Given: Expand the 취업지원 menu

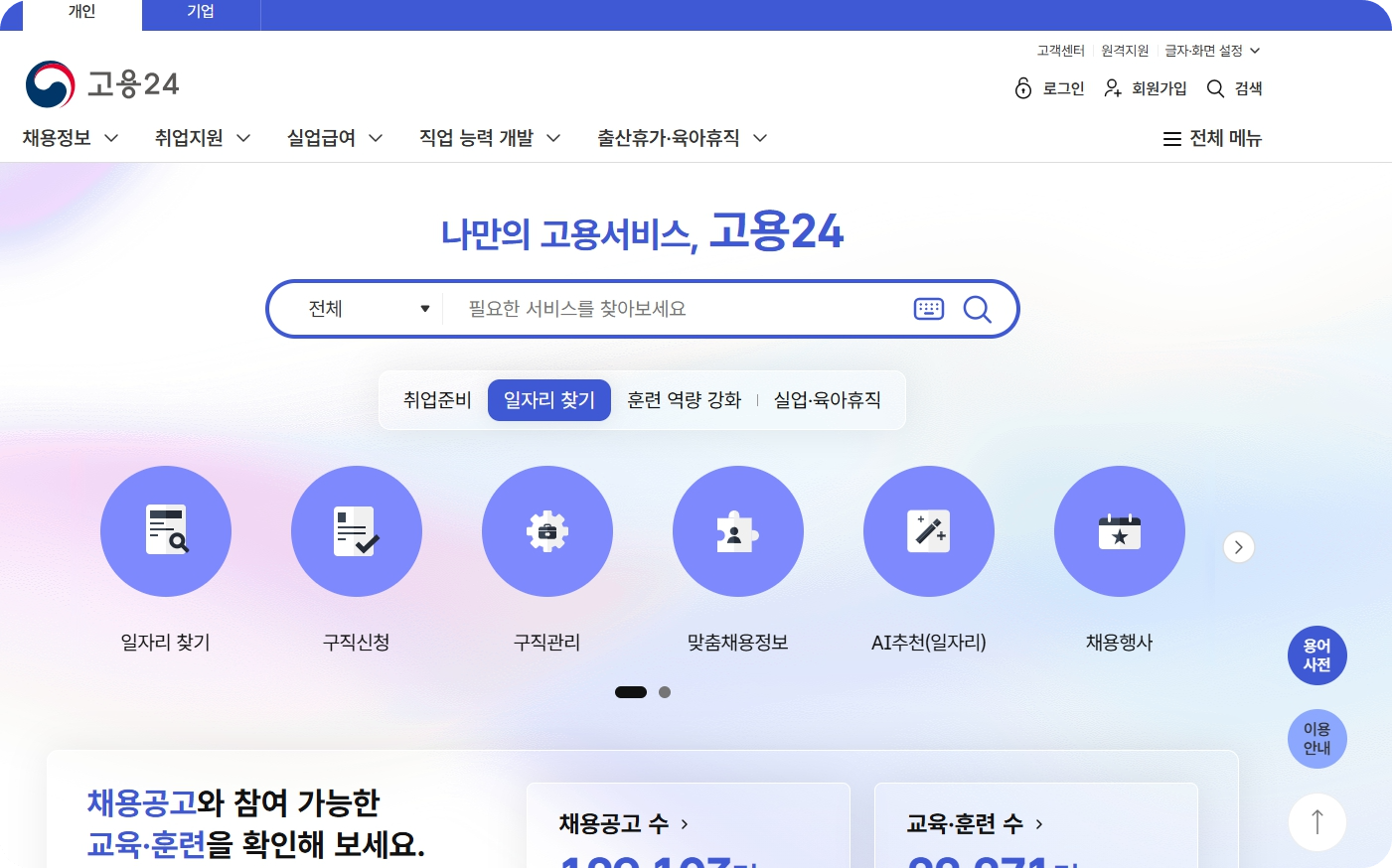Looking at the screenshot, I should [x=203, y=138].
